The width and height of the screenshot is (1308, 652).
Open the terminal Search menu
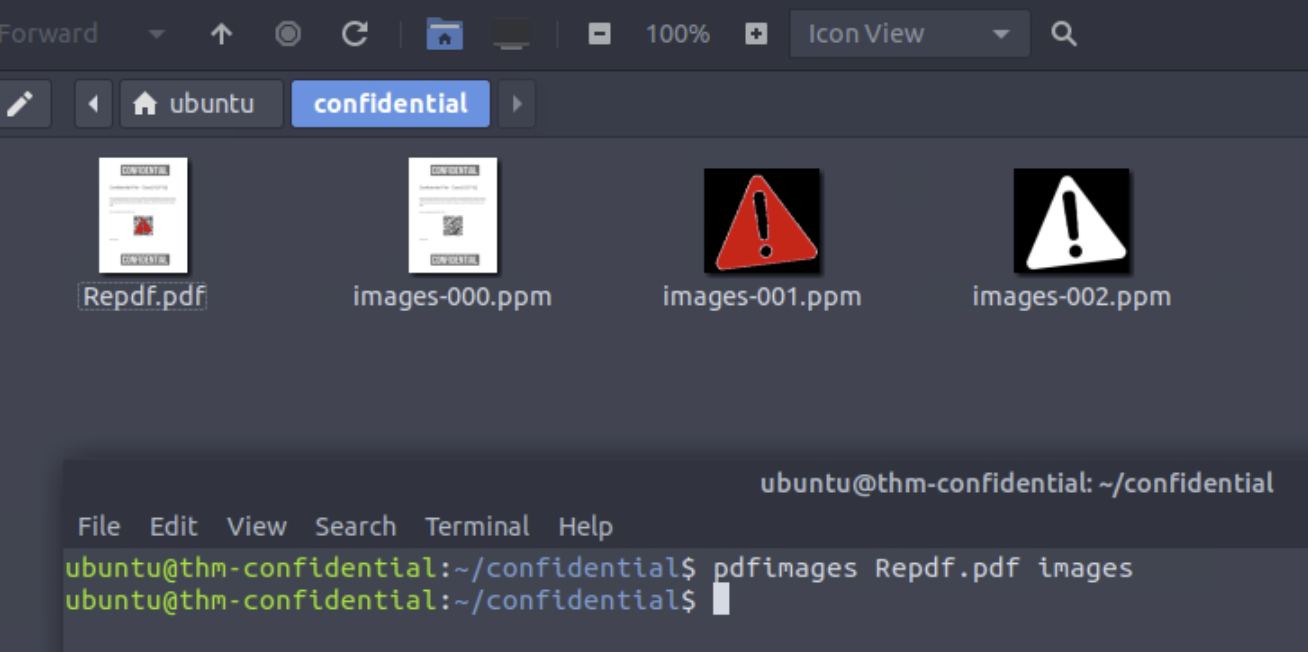[355, 527]
